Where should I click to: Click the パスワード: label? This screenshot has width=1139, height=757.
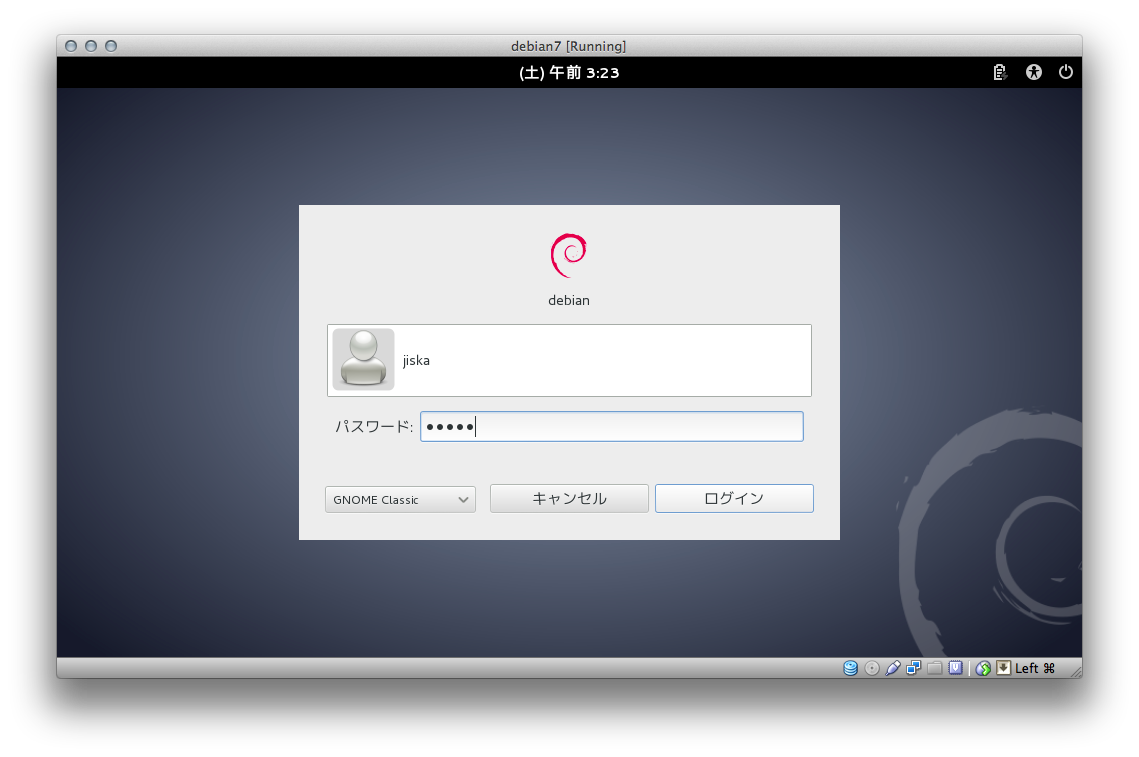click(373, 426)
